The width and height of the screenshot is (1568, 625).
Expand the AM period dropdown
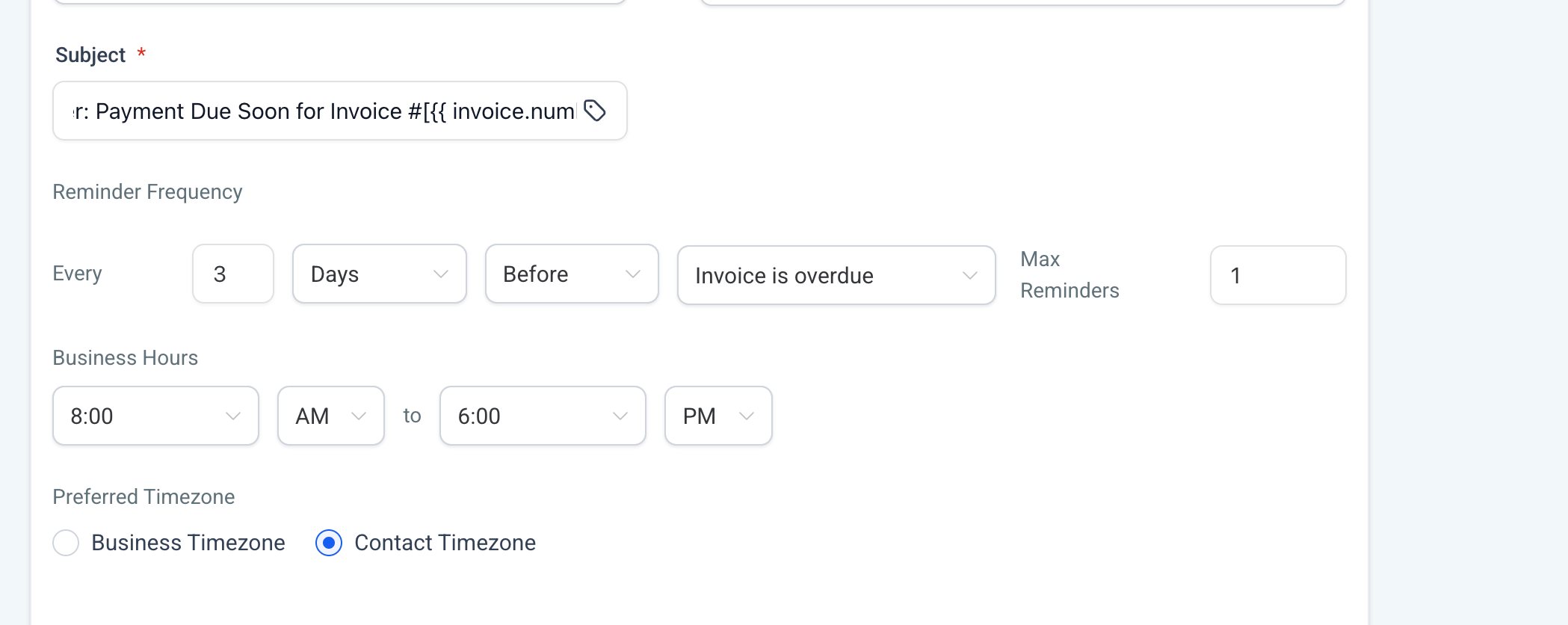click(x=330, y=416)
